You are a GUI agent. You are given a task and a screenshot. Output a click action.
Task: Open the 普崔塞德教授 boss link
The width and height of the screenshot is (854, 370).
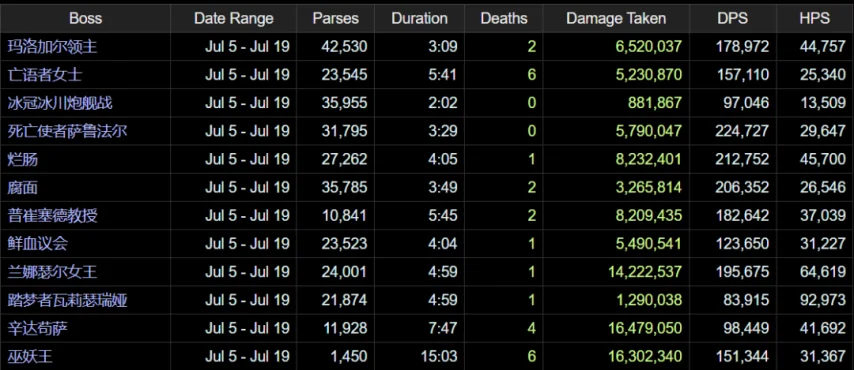[52, 216]
